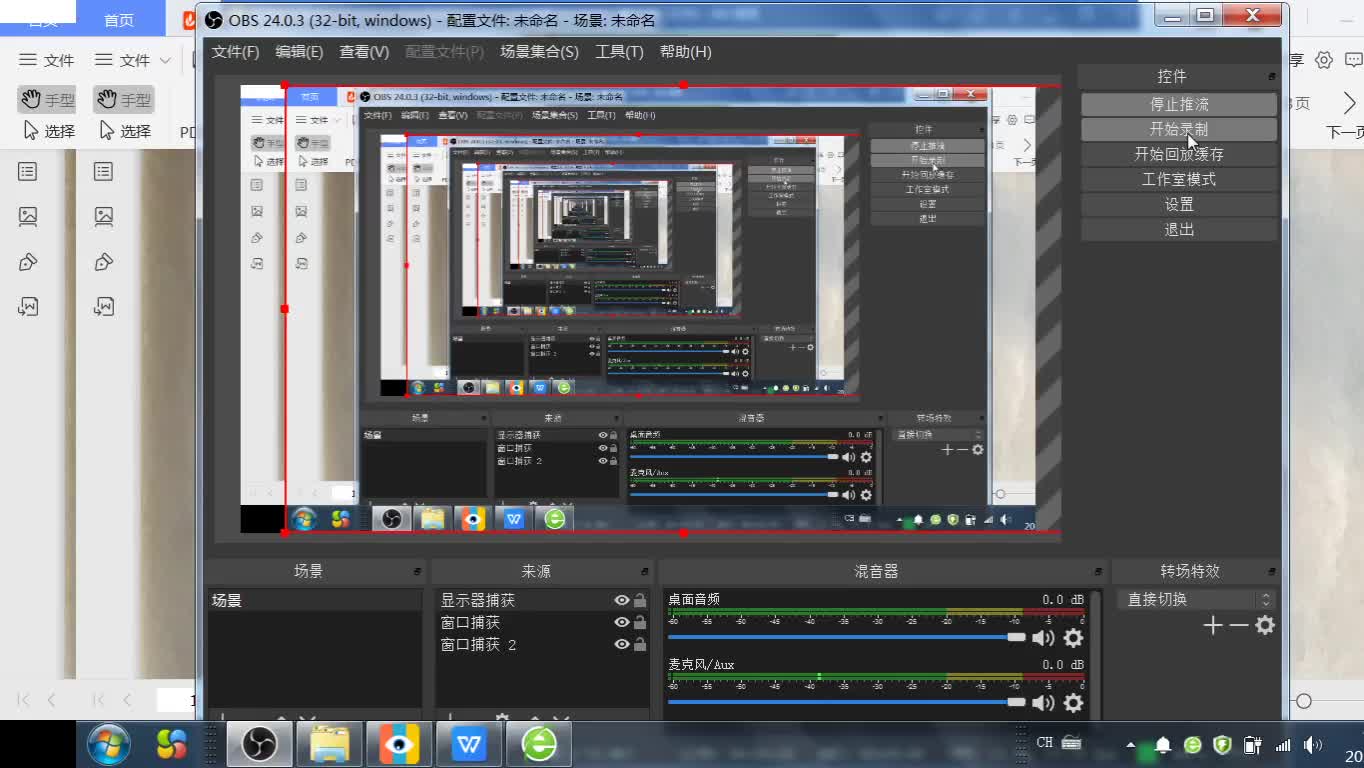The height and width of the screenshot is (768, 1364).
Task: Select the 场景 item in scenes list
Action: 315,600
